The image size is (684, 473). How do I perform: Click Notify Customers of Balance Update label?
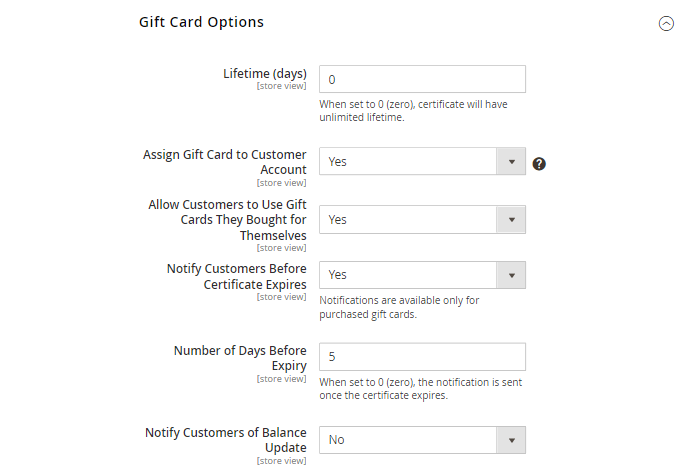point(226,440)
